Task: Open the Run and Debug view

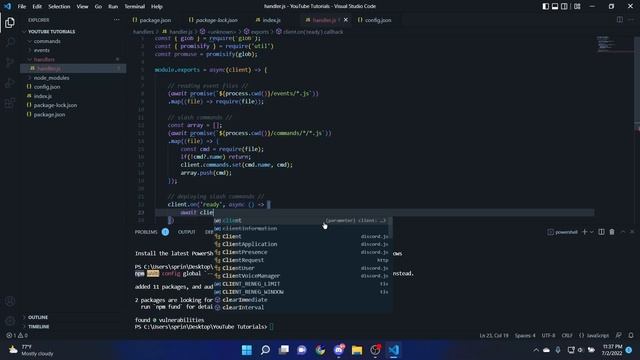Action: tap(10, 83)
